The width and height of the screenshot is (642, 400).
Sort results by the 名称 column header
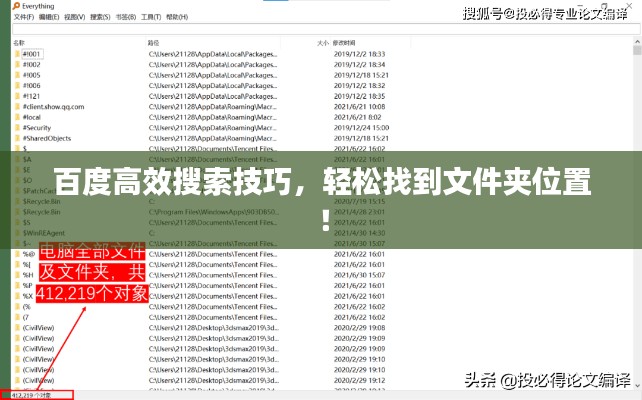pyautogui.click(x=19, y=43)
